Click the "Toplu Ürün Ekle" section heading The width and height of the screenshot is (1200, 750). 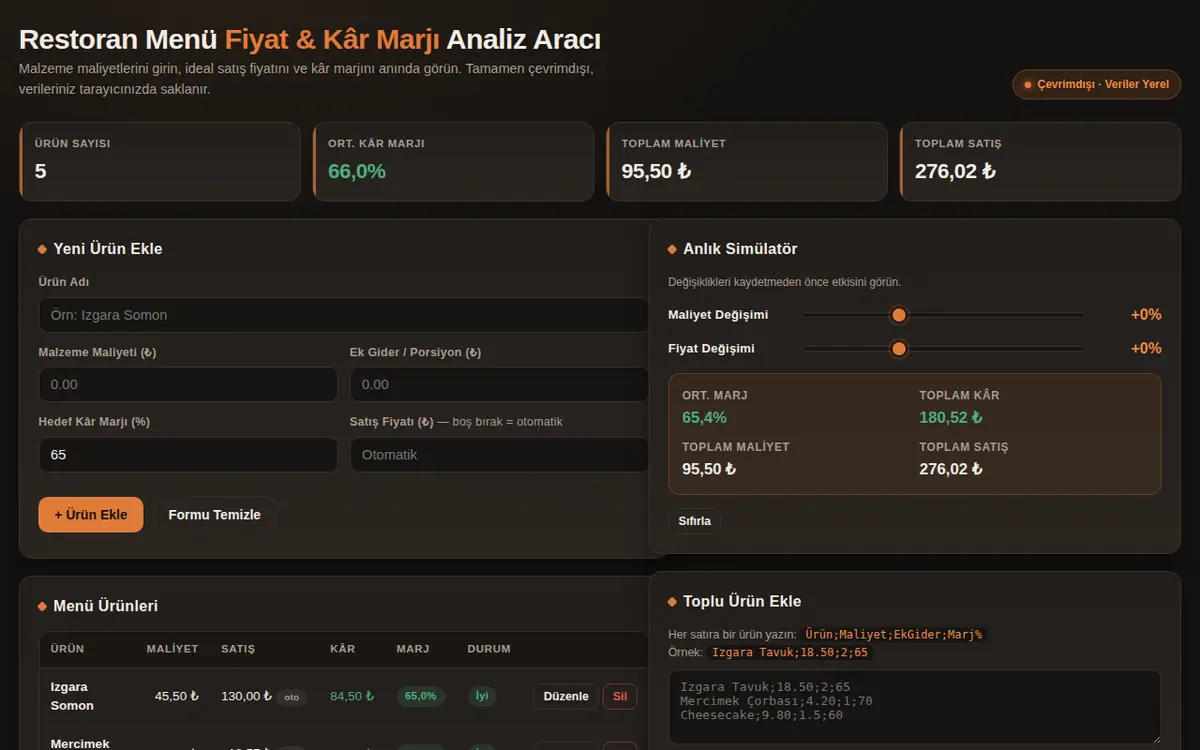point(742,601)
